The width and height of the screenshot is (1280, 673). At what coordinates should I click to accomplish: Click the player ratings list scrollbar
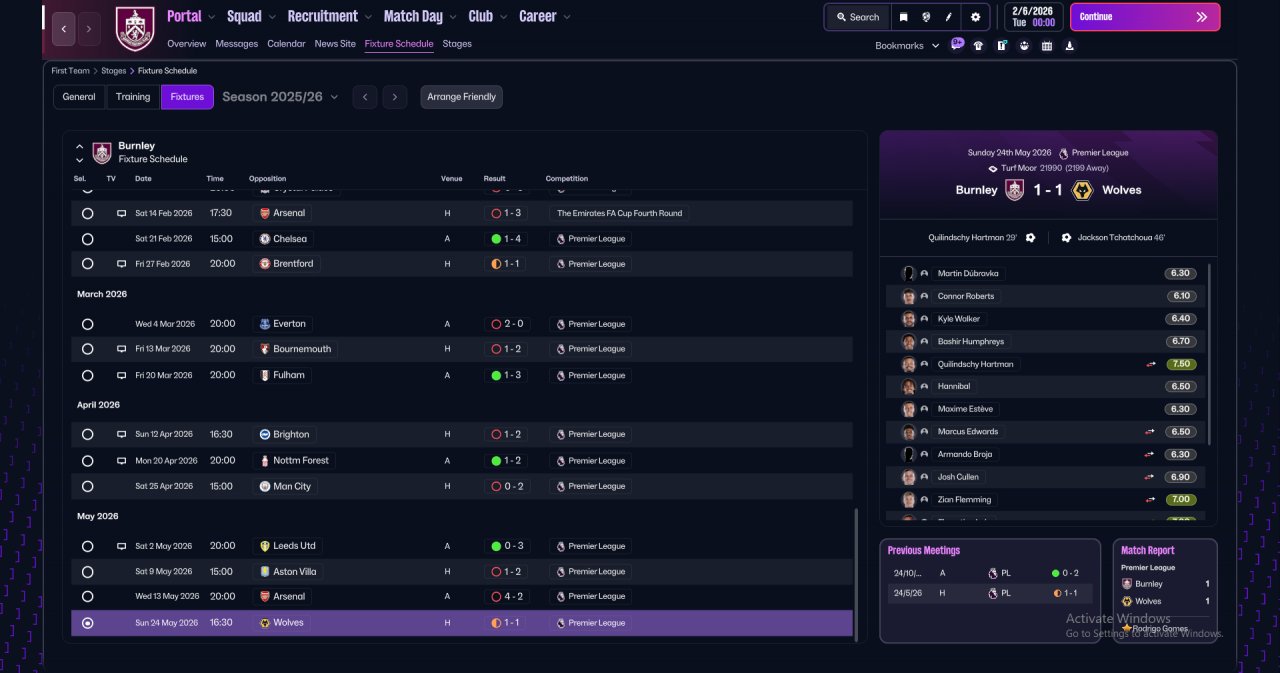pos(1210,355)
